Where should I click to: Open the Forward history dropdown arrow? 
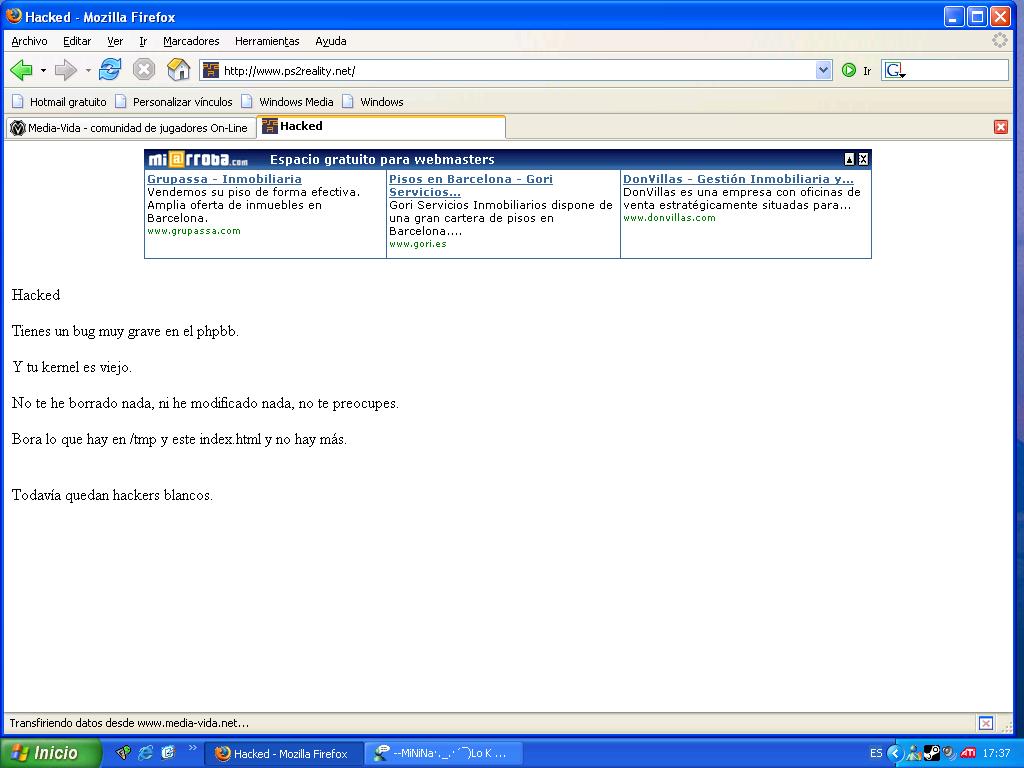coord(88,70)
